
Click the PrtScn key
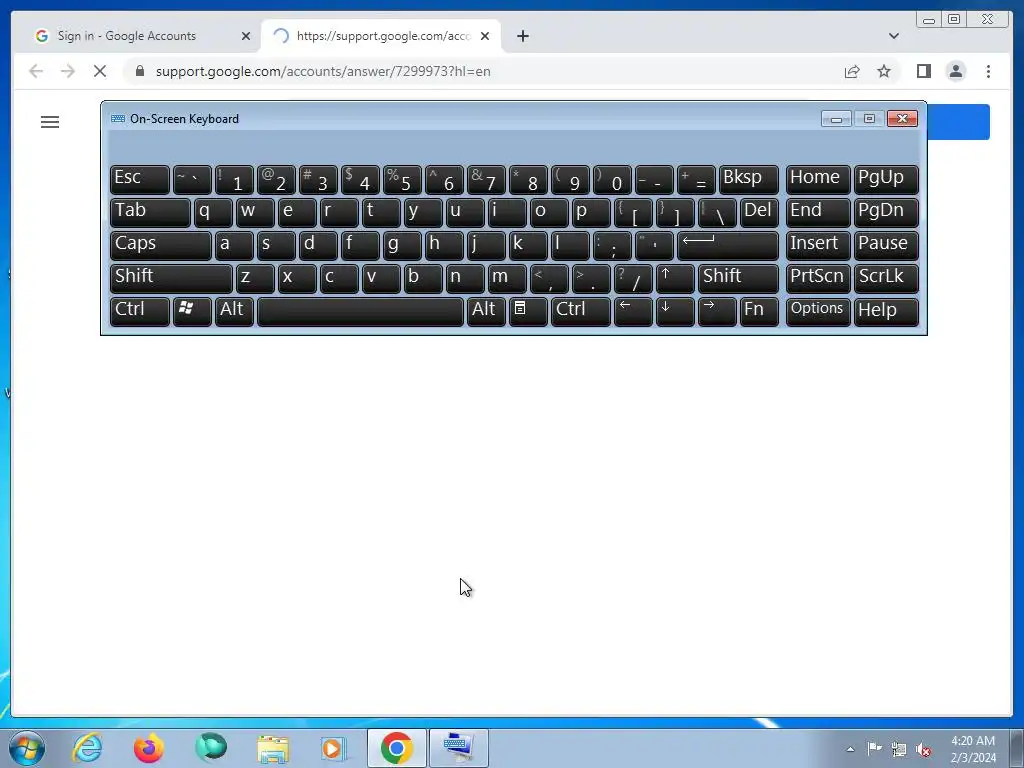tap(818, 278)
